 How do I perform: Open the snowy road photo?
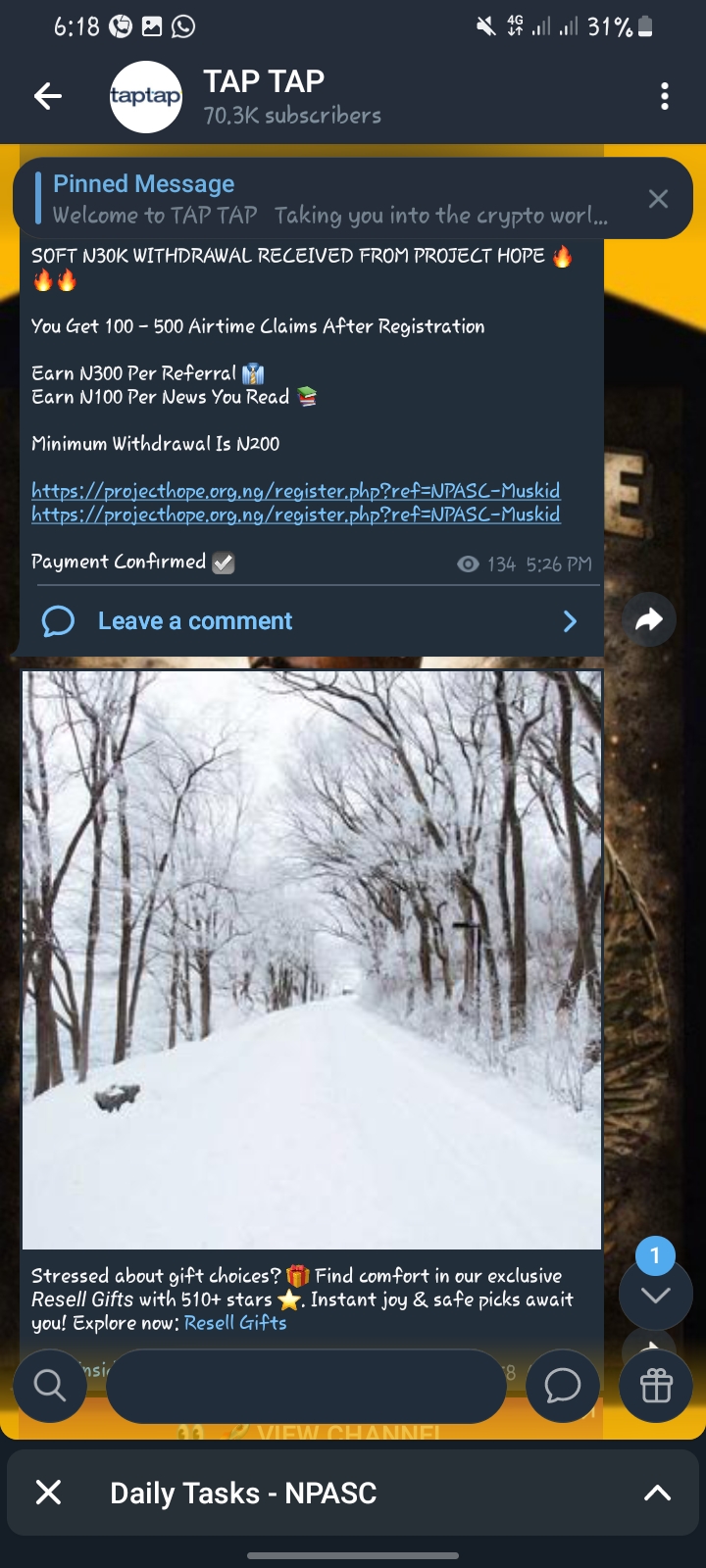(312, 959)
